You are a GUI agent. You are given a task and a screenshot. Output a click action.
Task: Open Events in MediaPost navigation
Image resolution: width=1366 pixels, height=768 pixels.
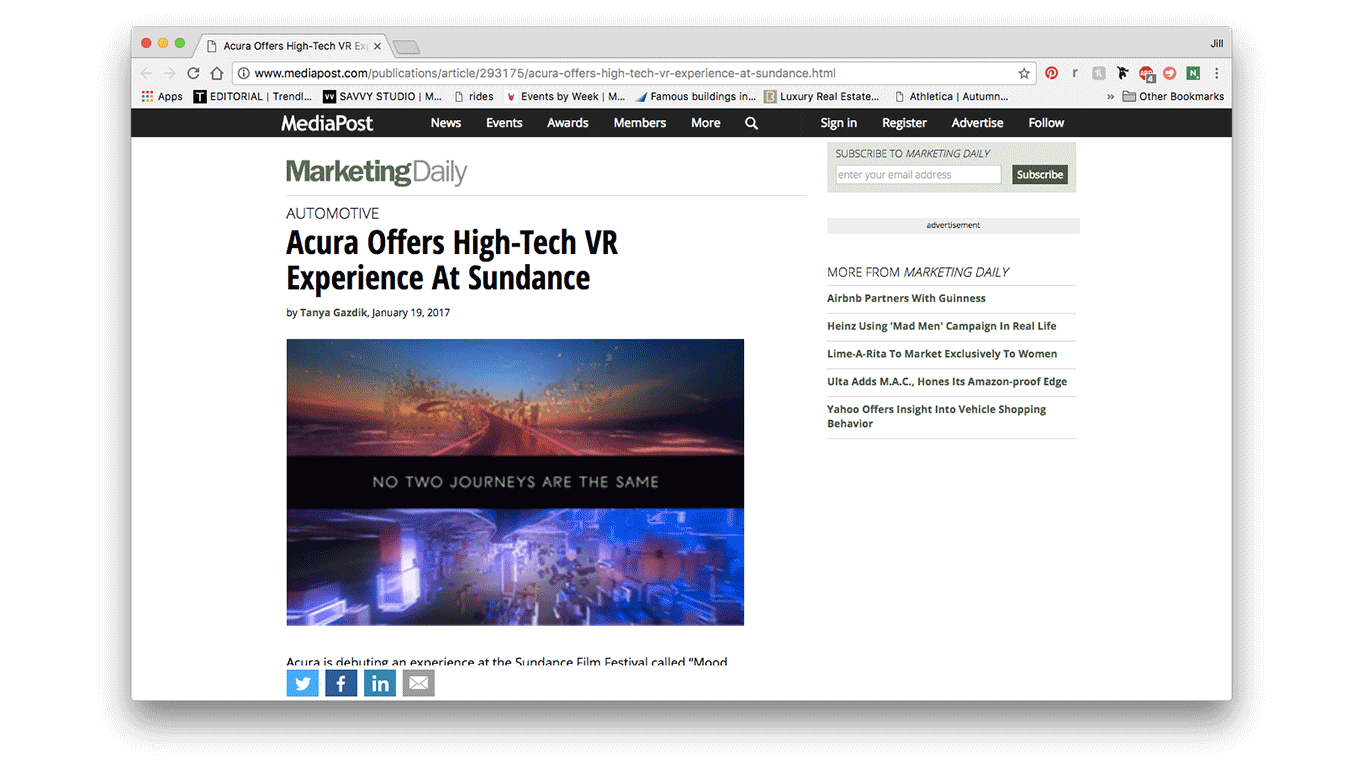click(504, 123)
